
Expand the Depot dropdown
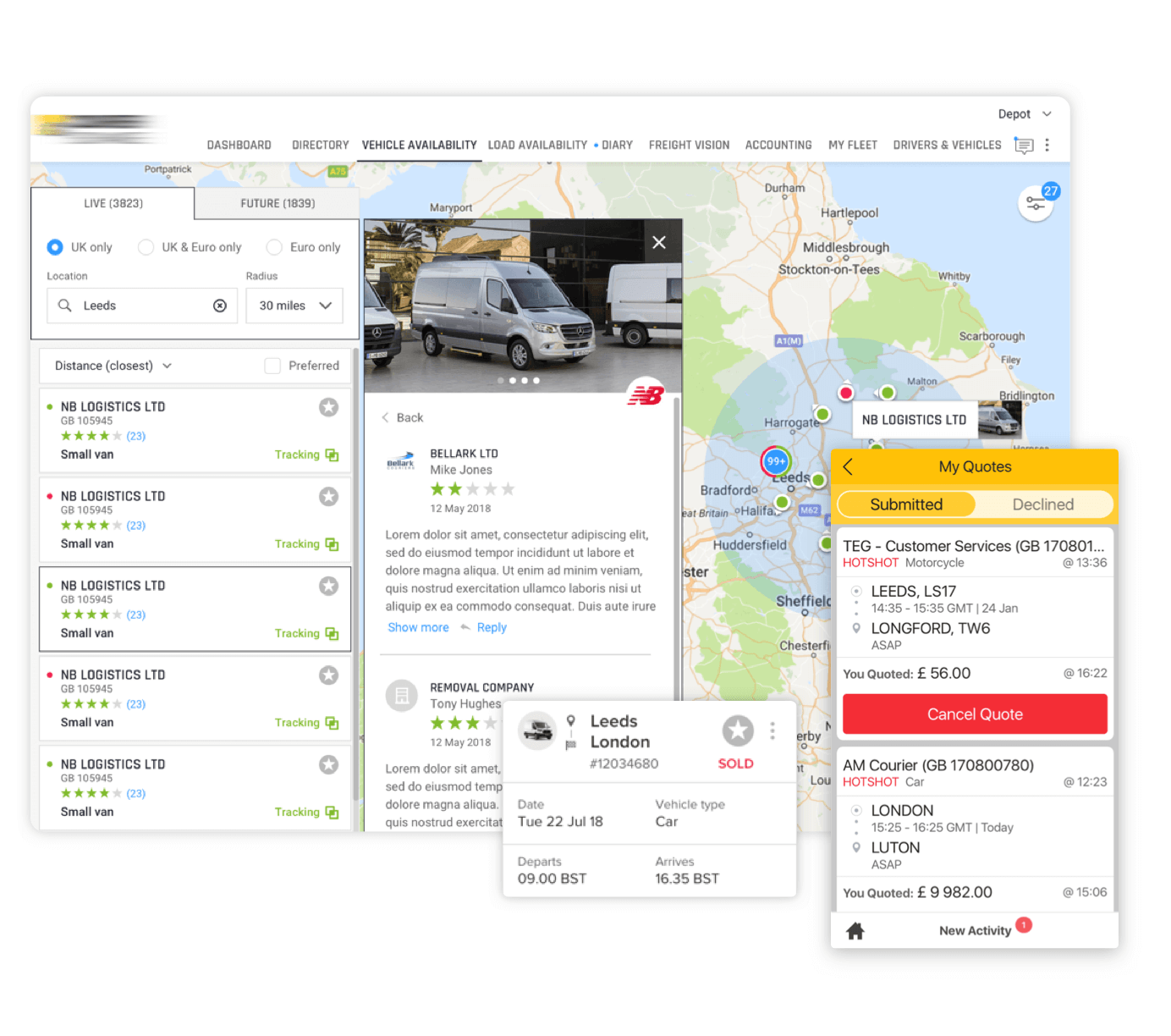point(1025,114)
